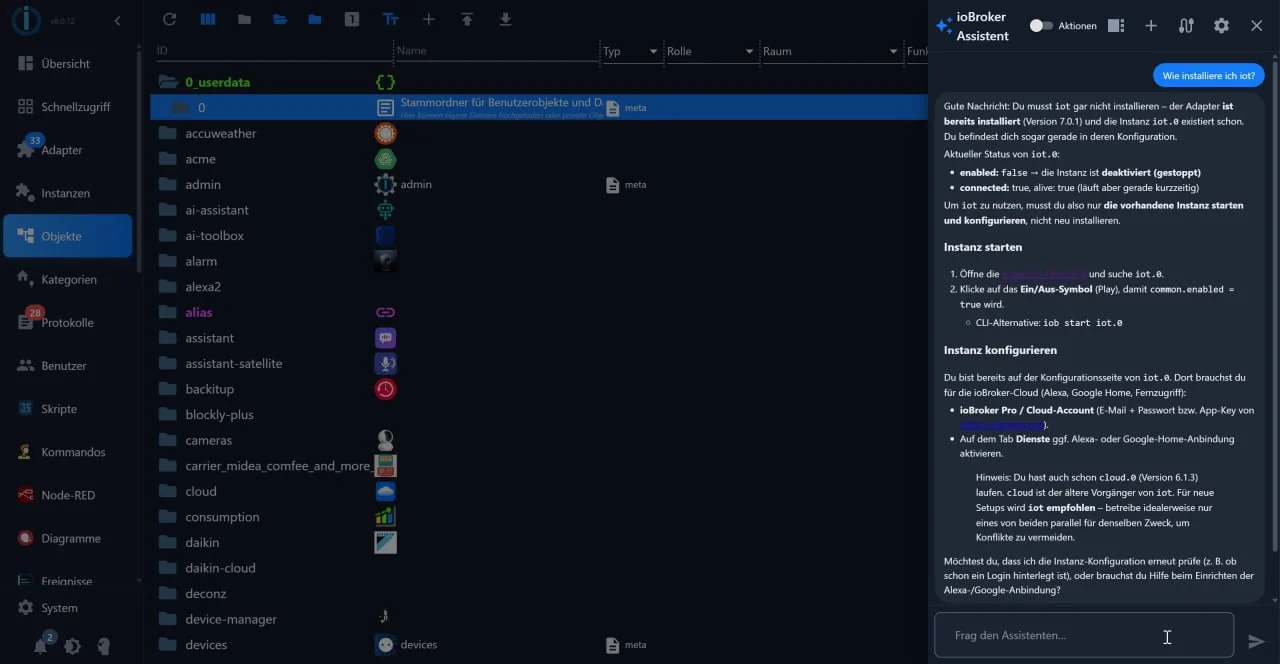The height and width of the screenshot is (664, 1280).
Task: Toggle assistant panel layout icon
Action: click(1116, 25)
